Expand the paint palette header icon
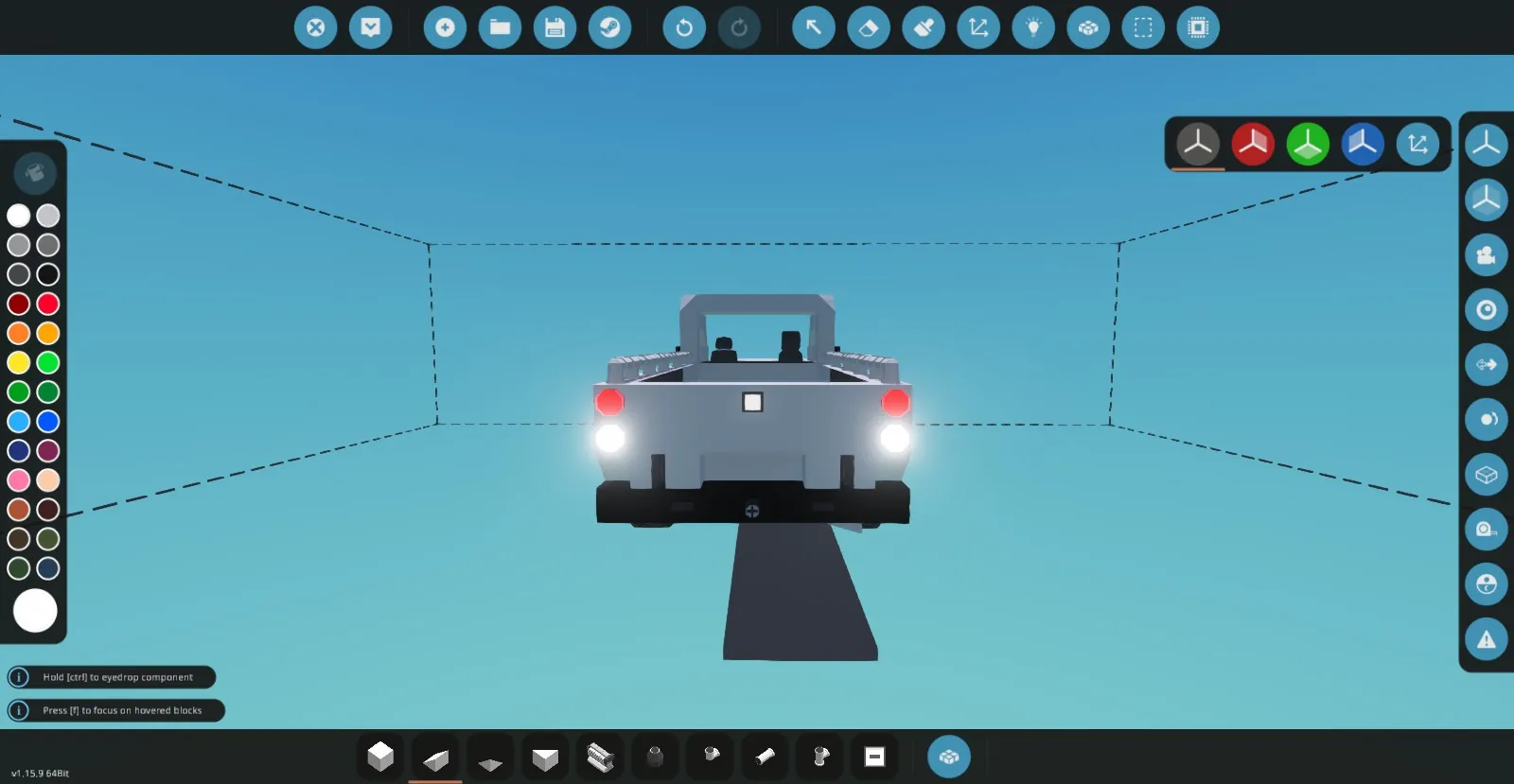 pyautogui.click(x=35, y=173)
